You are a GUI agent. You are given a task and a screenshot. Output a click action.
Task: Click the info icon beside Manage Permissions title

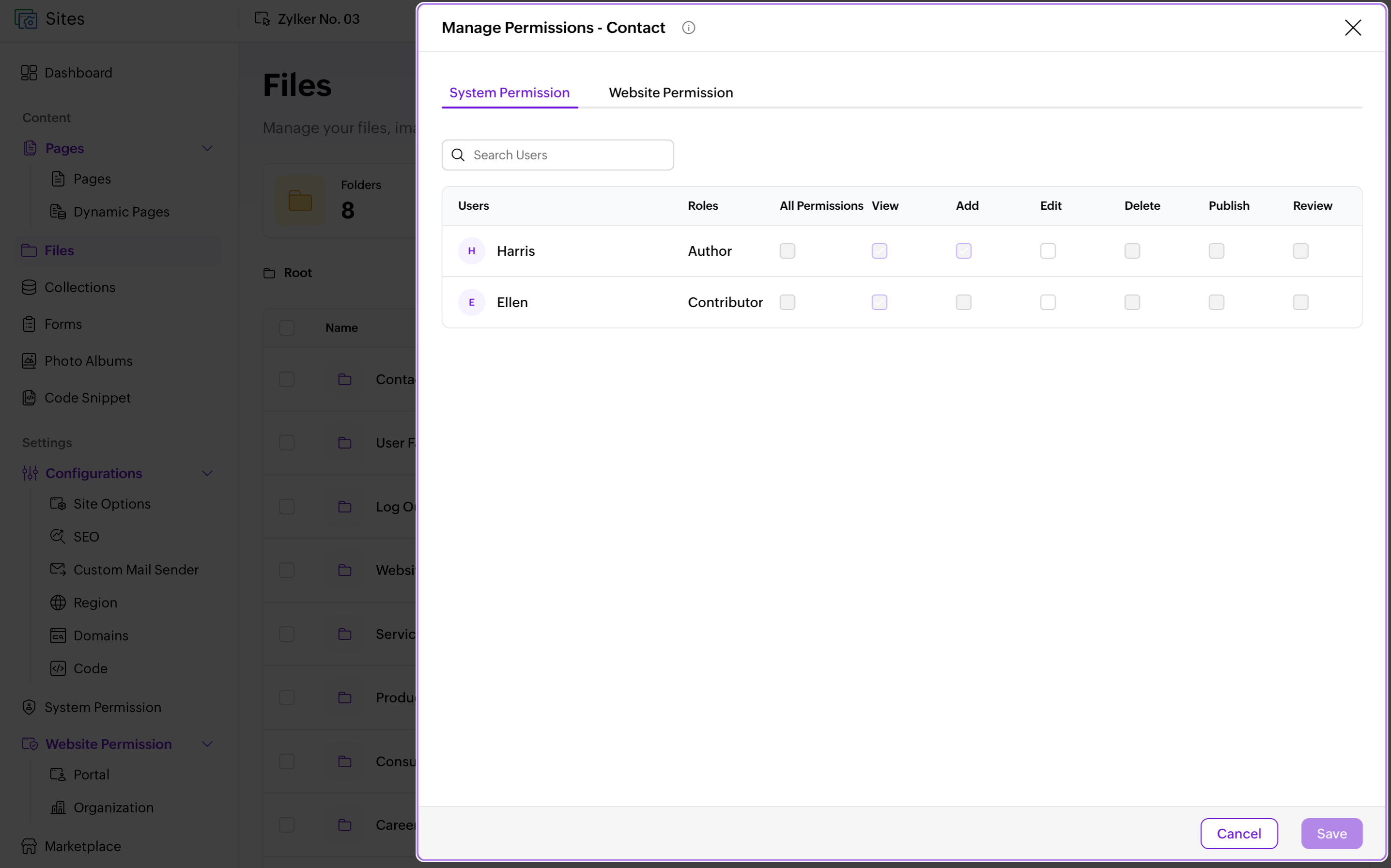[688, 28]
